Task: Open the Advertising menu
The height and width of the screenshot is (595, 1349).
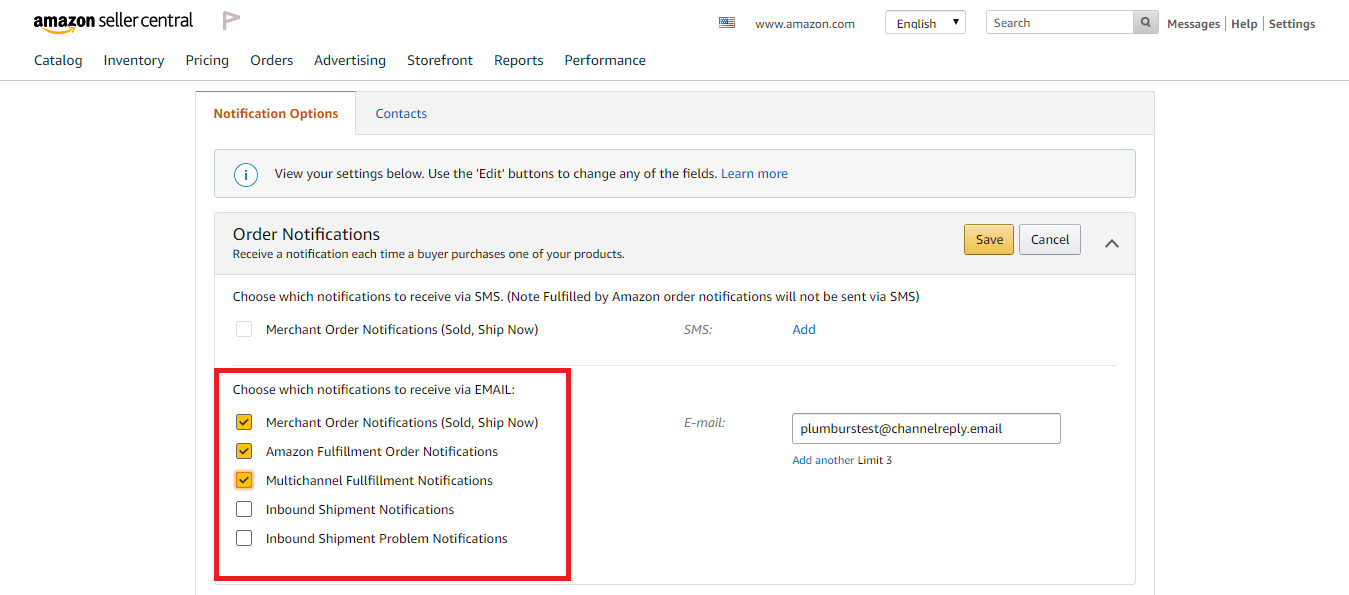Action: (350, 60)
